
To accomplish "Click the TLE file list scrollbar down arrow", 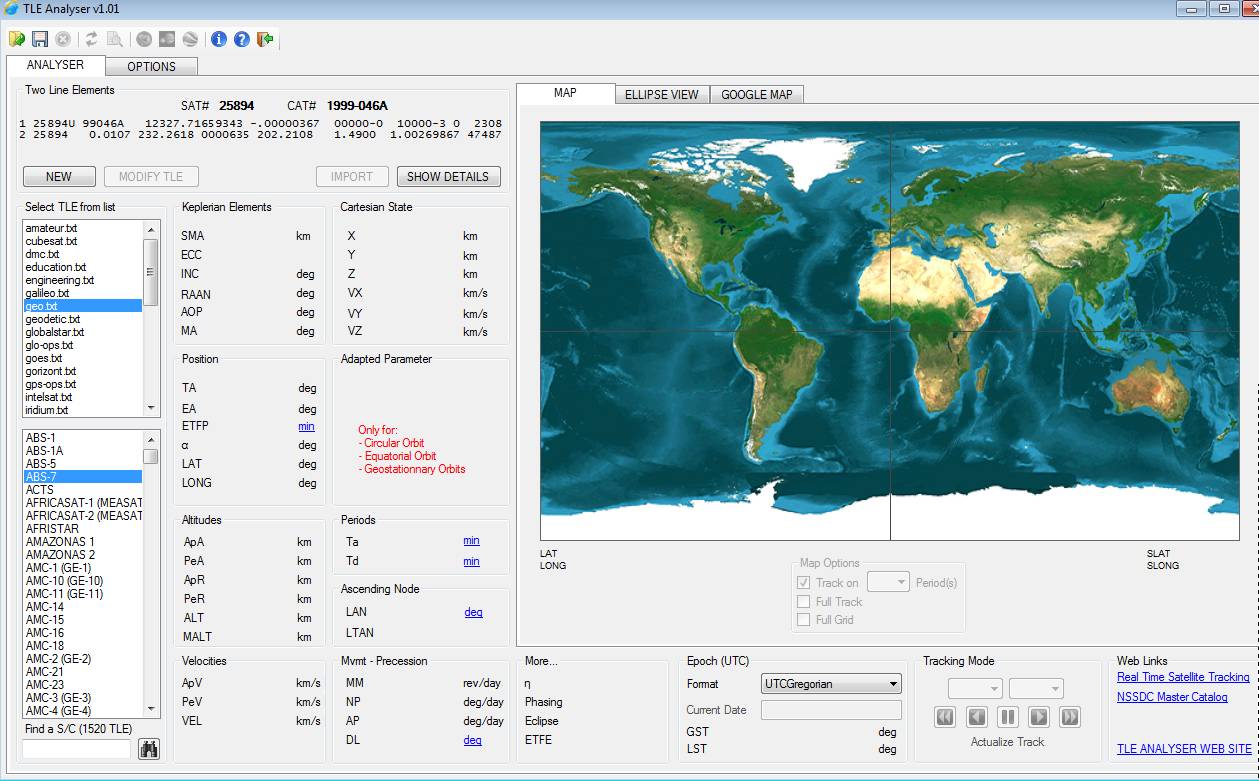I will coord(151,408).
